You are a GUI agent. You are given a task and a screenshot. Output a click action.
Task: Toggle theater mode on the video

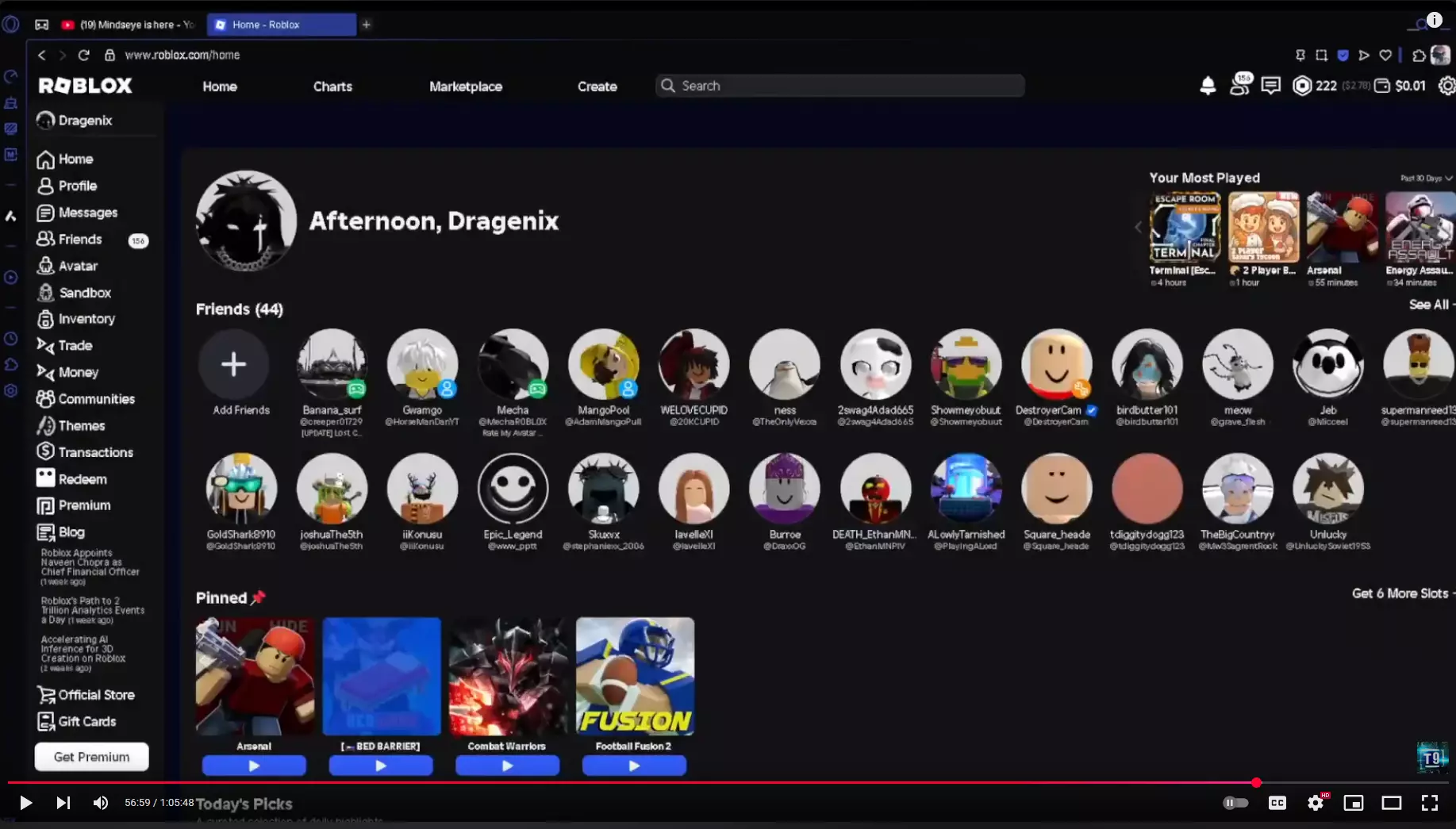[1392, 803]
